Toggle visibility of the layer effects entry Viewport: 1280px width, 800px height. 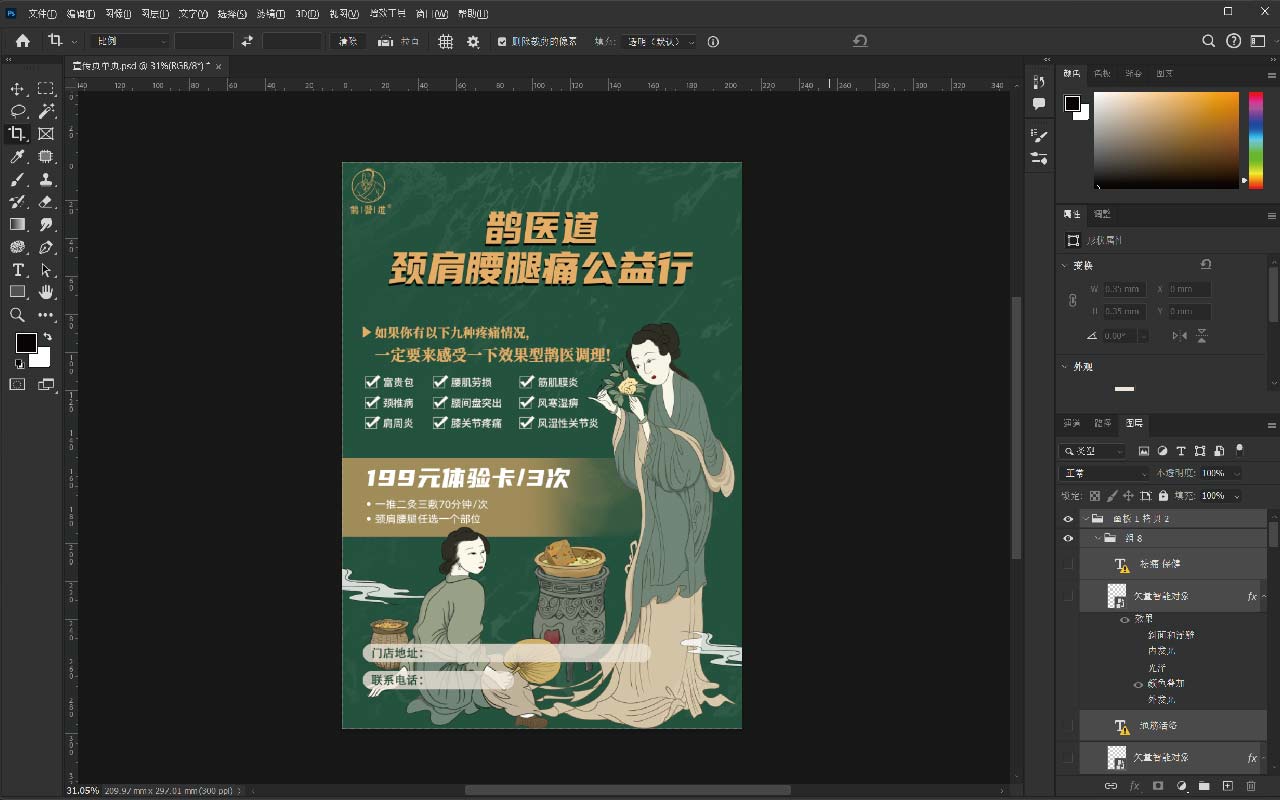tap(1125, 620)
